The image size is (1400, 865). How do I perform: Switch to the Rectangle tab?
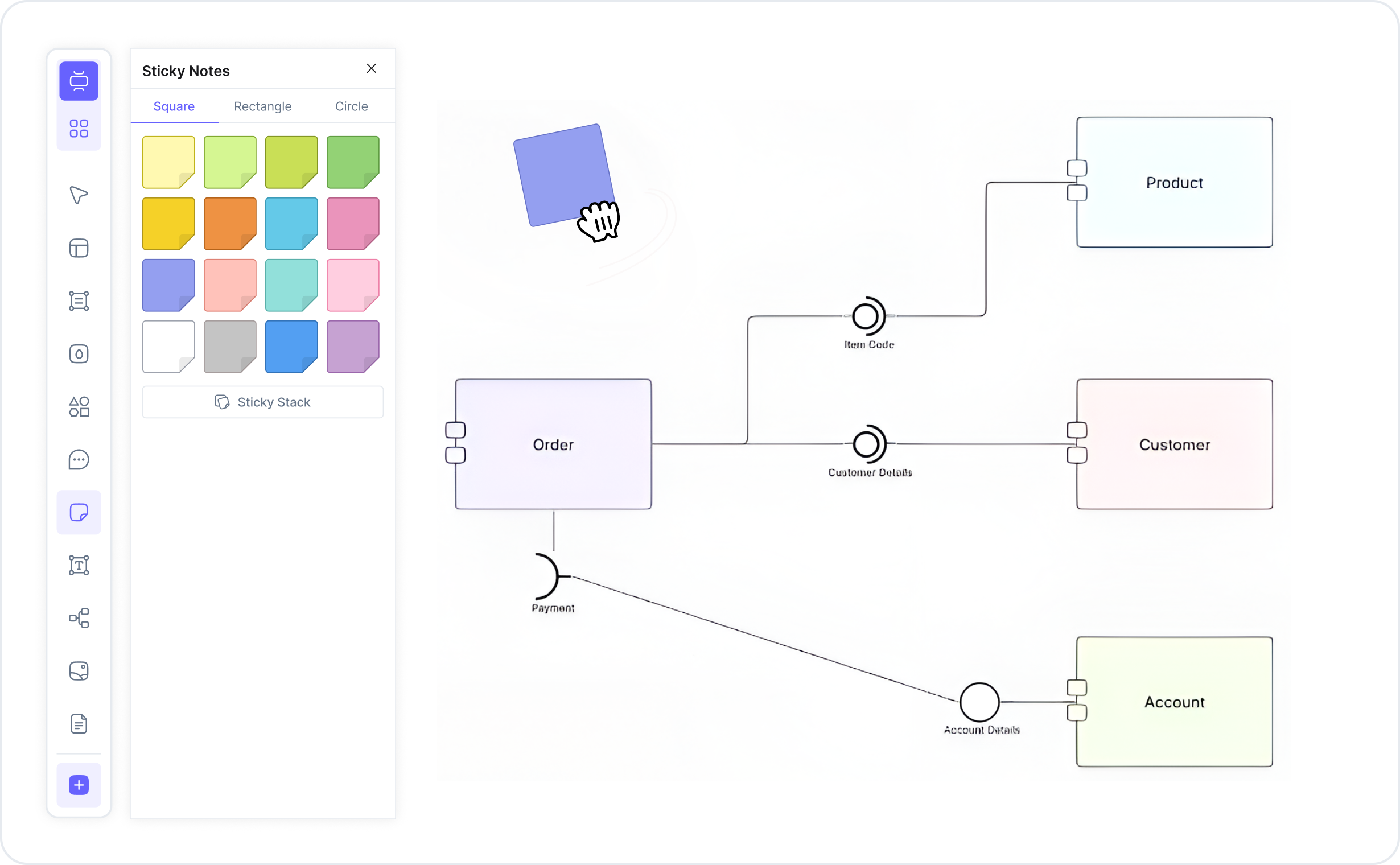coord(262,106)
